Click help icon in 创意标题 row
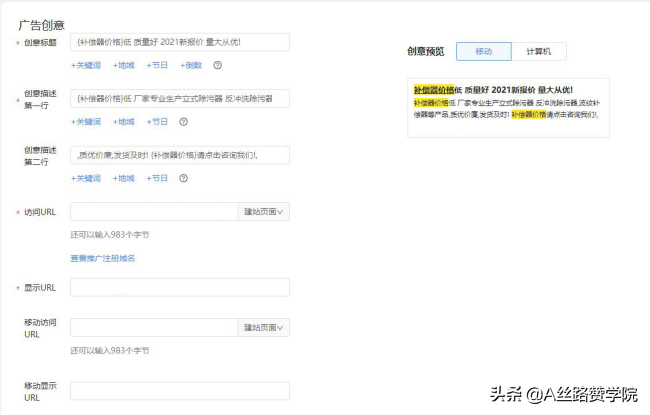 [x=218, y=65]
